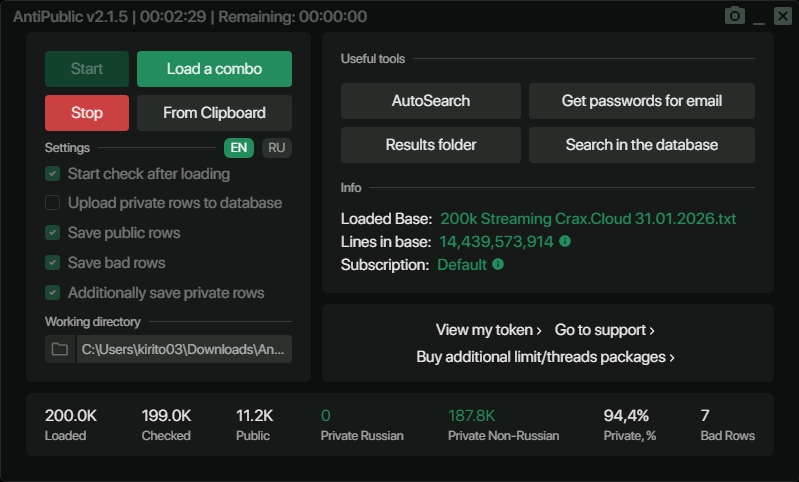Click the info icon next to Subscription
Image resolution: width=799 pixels, height=482 pixels.
tap(498, 265)
